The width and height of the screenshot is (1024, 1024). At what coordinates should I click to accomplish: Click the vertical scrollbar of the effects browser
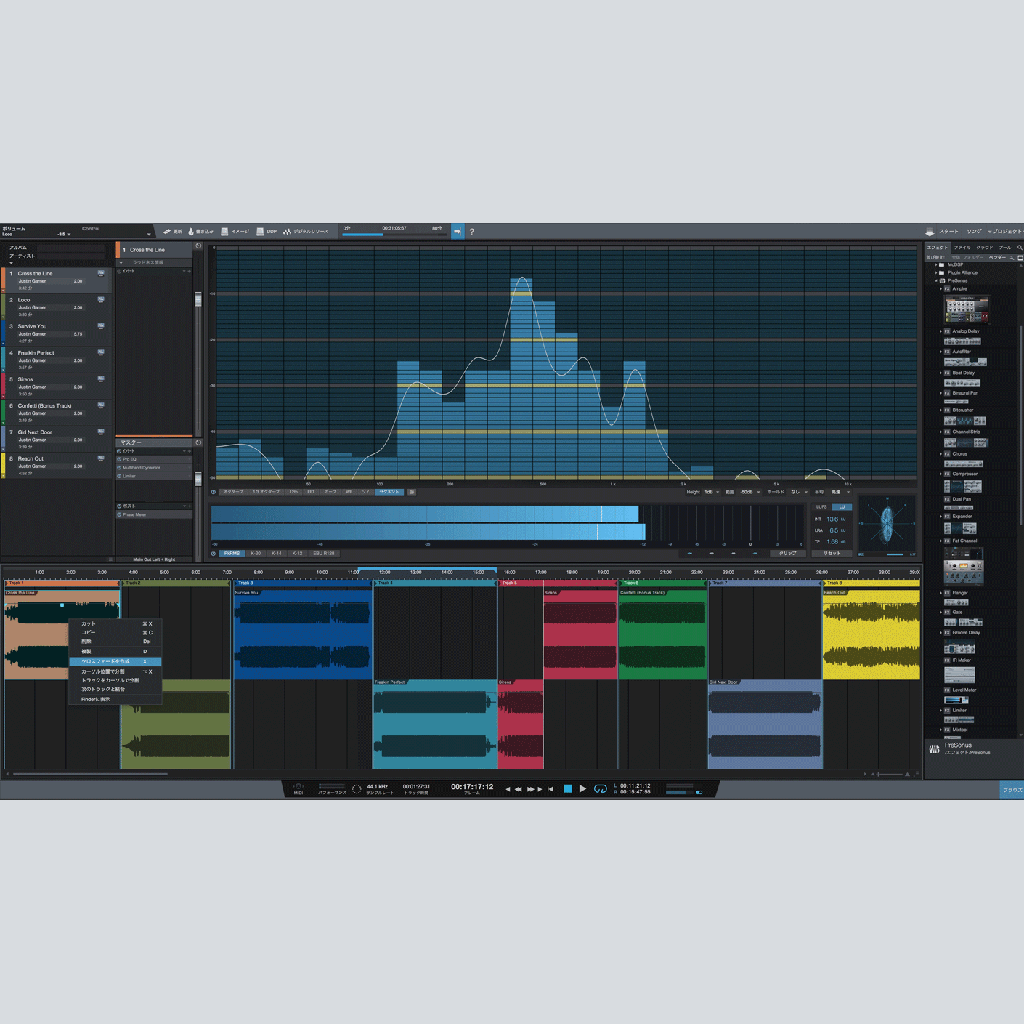pos(1021,400)
